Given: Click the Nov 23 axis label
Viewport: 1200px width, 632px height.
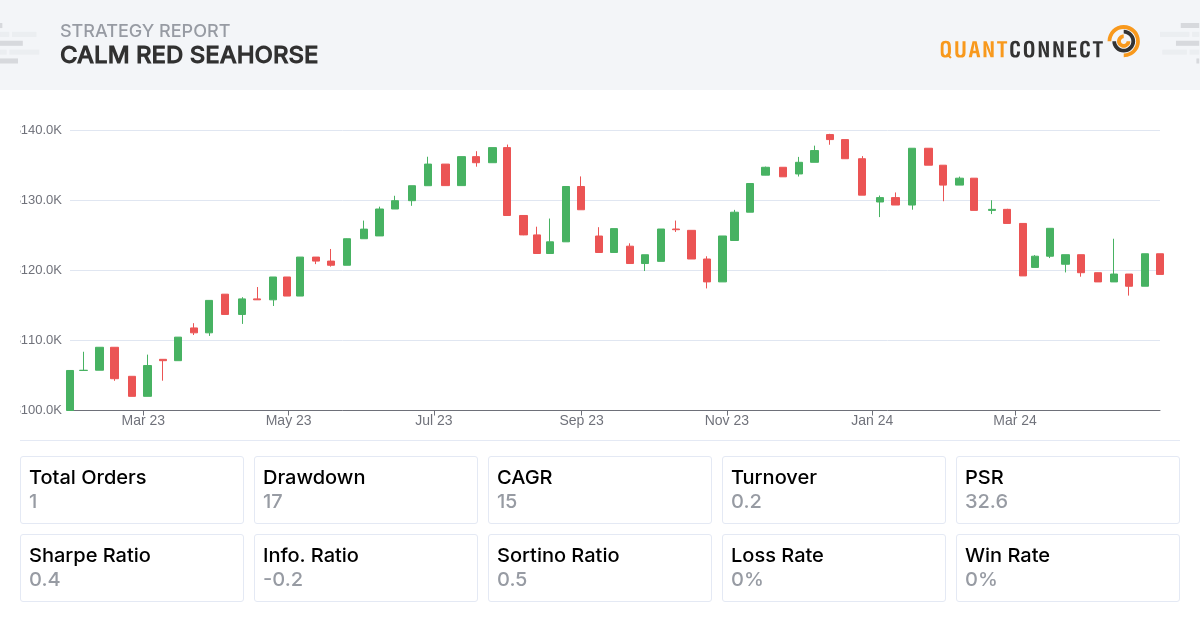Looking at the screenshot, I should pos(727,421).
